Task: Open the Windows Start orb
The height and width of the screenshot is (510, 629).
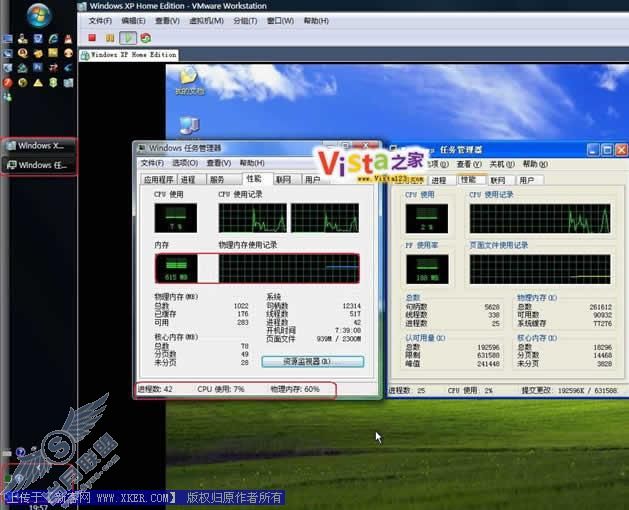Action: 39,14
